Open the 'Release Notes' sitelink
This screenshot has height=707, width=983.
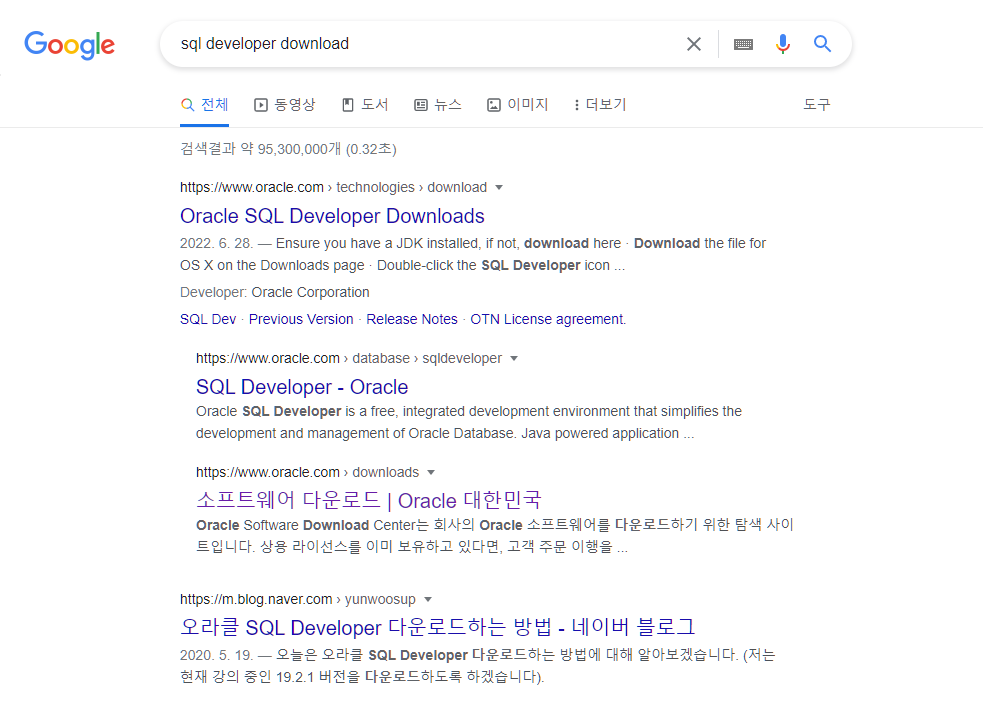tap(412, 319)
